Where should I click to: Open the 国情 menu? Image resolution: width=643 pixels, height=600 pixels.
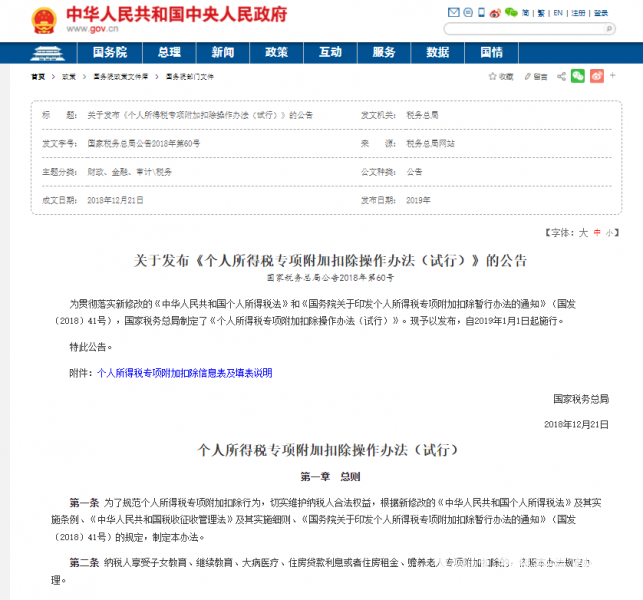coord(491,52)
